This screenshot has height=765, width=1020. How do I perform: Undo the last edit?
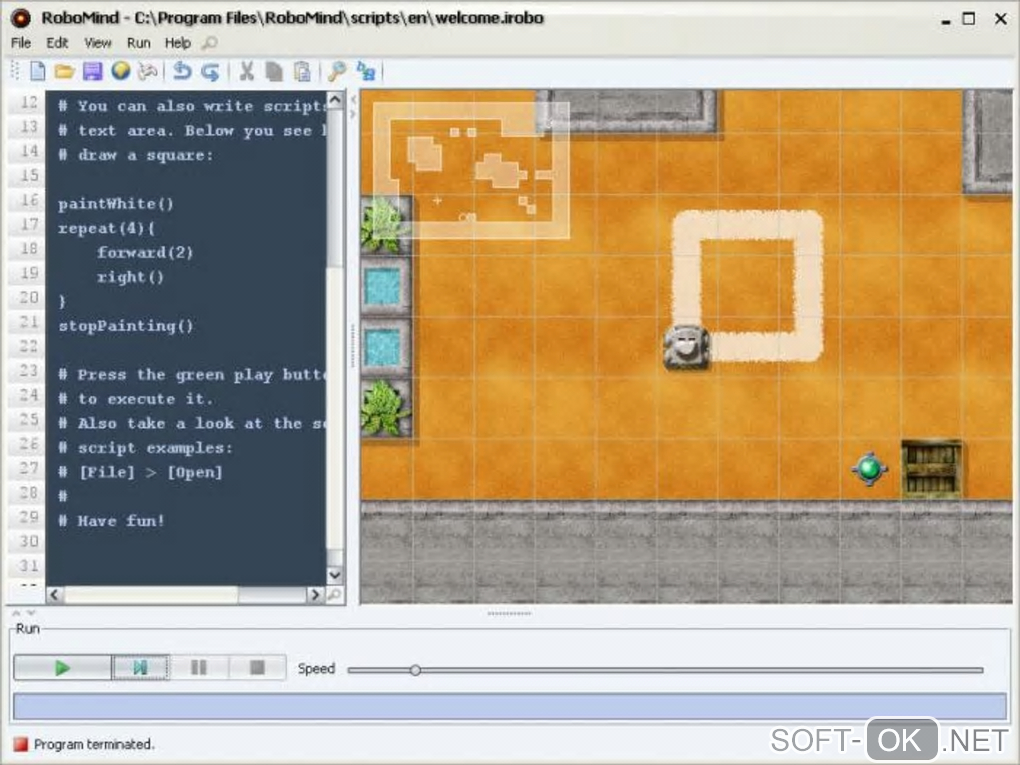pyautogui.click(x=182, y=71)
